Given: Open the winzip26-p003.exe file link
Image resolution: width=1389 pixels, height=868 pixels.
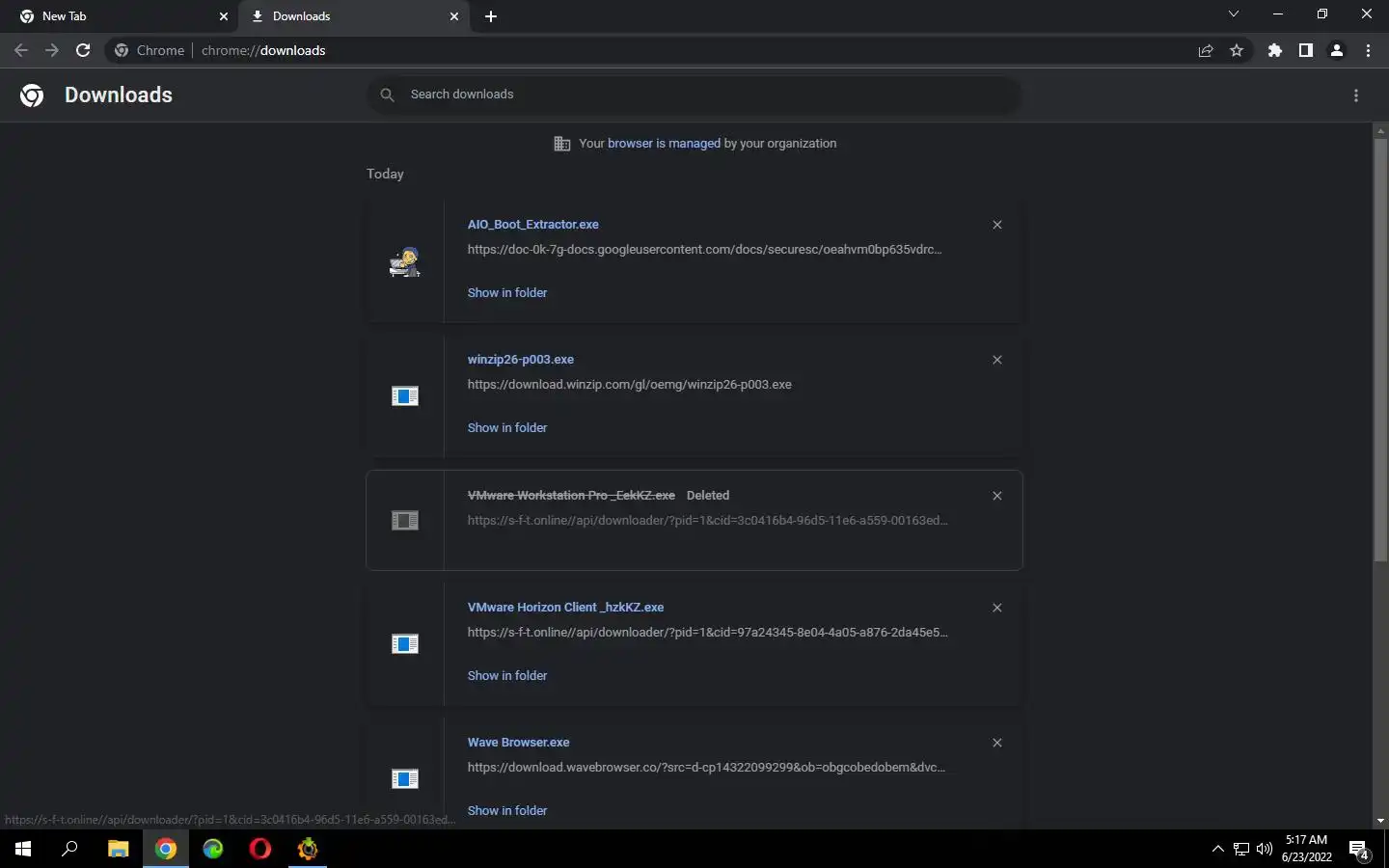Looking at the screenshot, I should pyautogui.click(x=521, y=360).
